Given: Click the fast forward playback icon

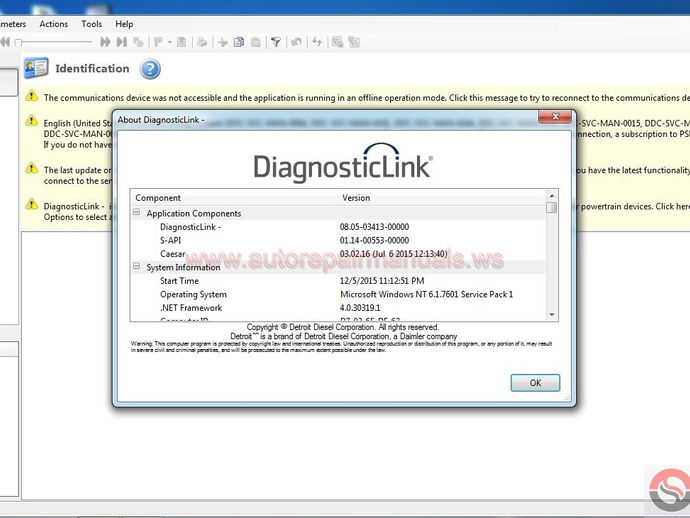Looking at the screenshot, I should 105,42.
